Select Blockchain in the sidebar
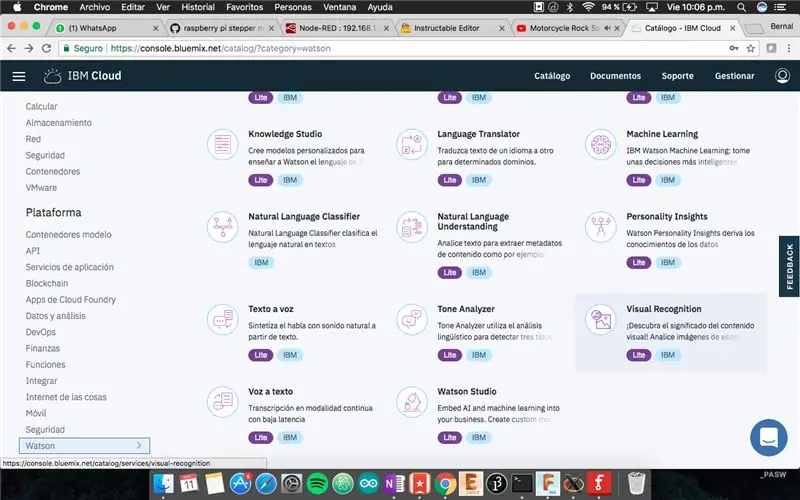The height and width of the screenshot is (500, 800). click(x=46, y=283)
